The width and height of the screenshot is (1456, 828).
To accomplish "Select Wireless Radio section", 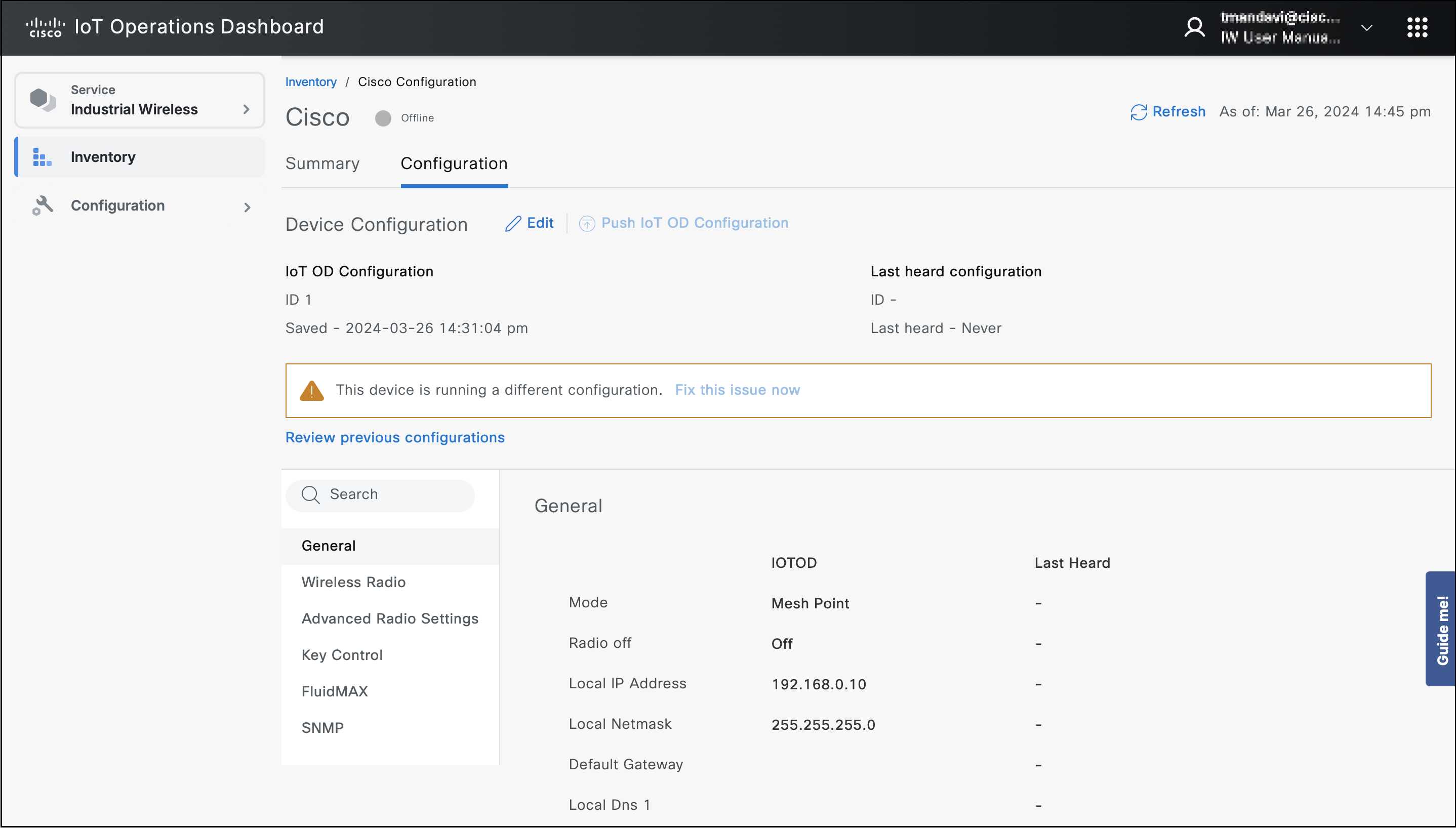I will pos(390,583).
